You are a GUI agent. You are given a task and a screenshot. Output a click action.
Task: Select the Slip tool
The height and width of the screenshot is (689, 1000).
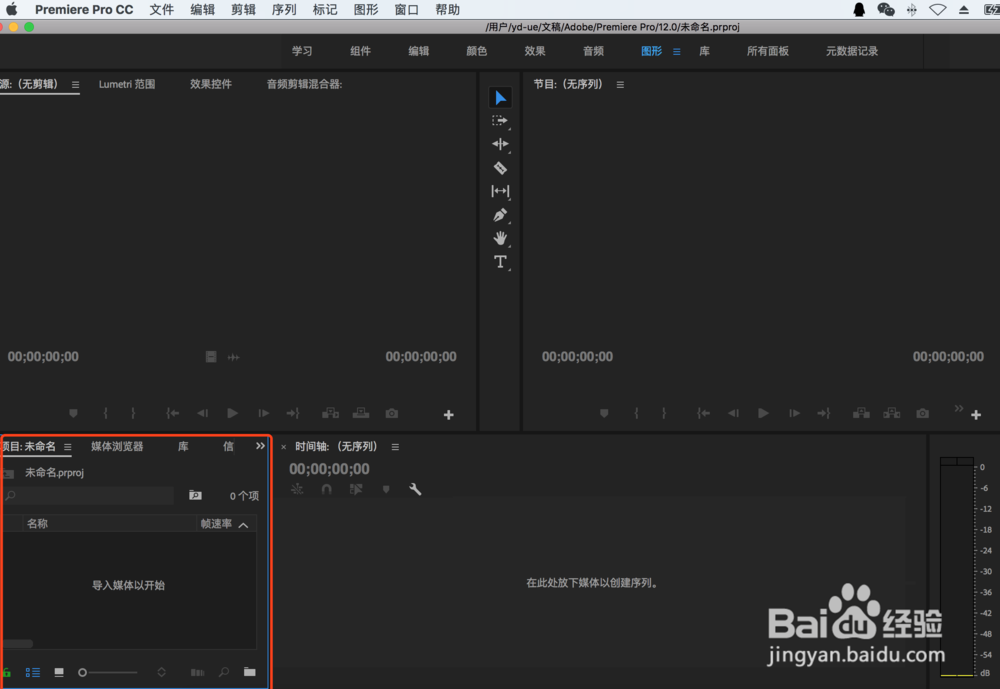[x=500, y=191]
